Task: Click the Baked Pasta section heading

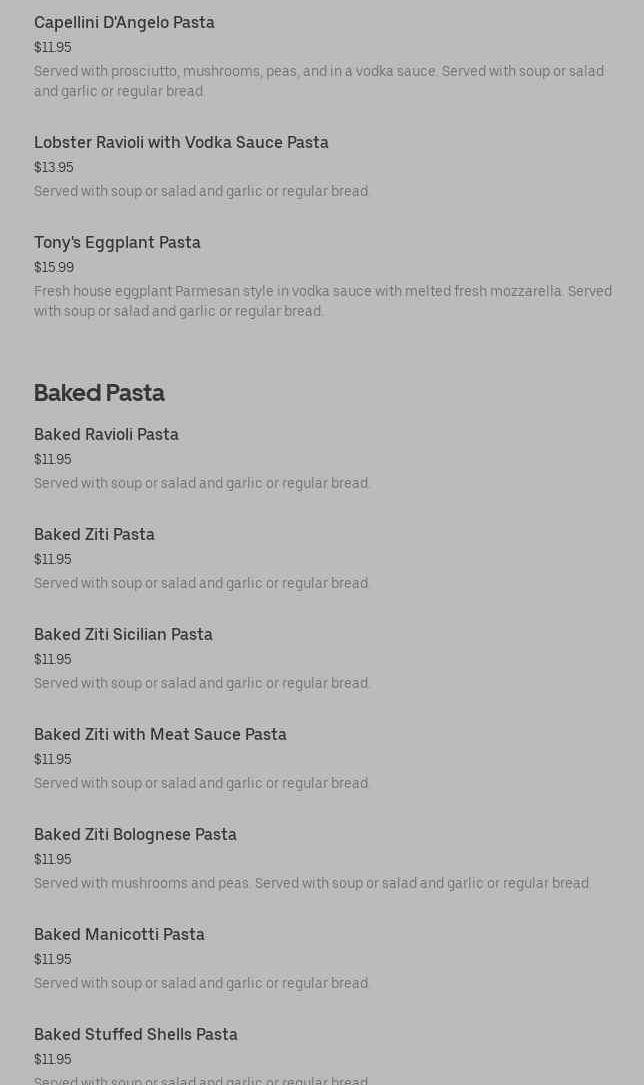Action: 99,393
